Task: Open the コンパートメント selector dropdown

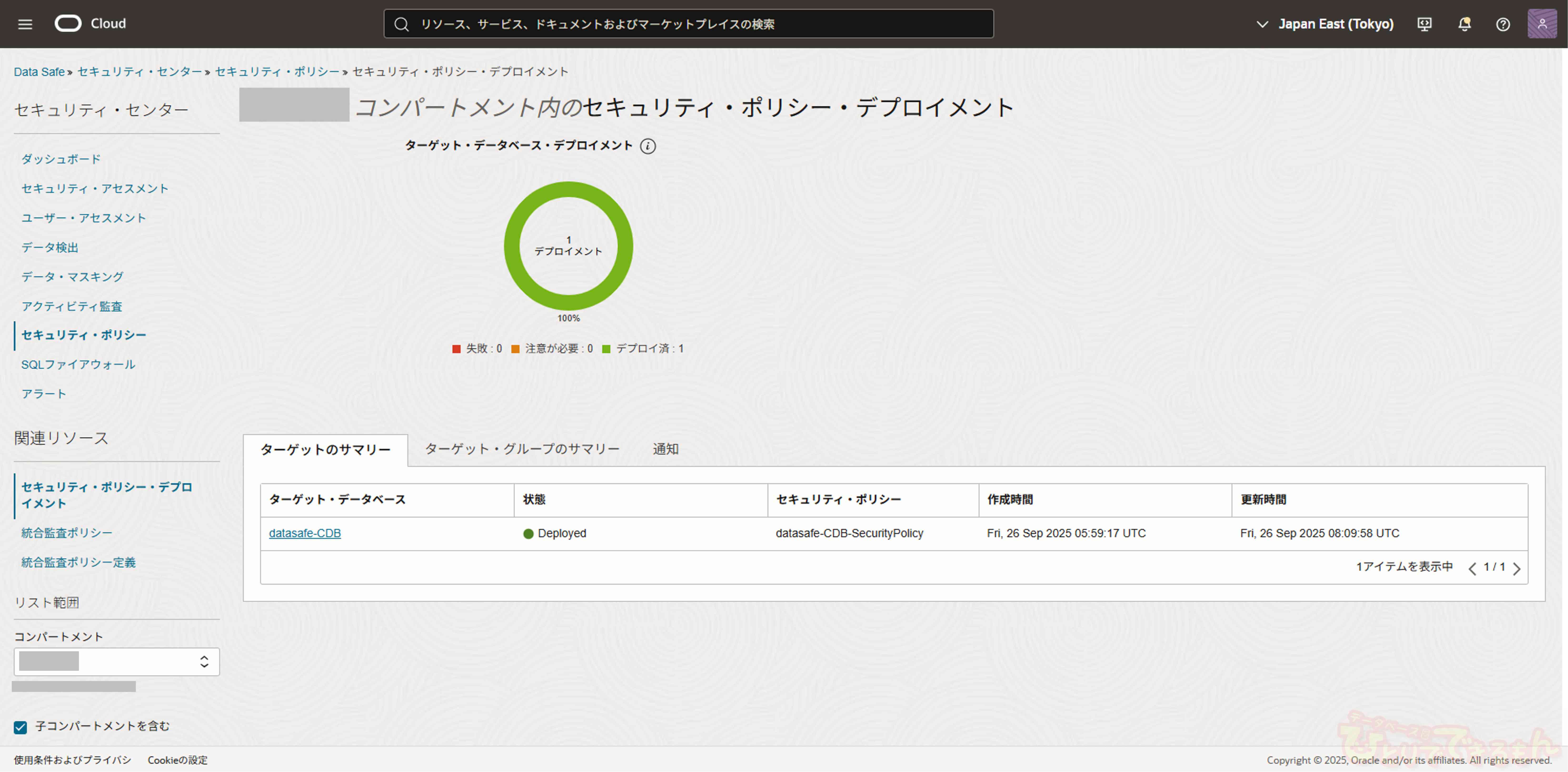Action: 116,661
